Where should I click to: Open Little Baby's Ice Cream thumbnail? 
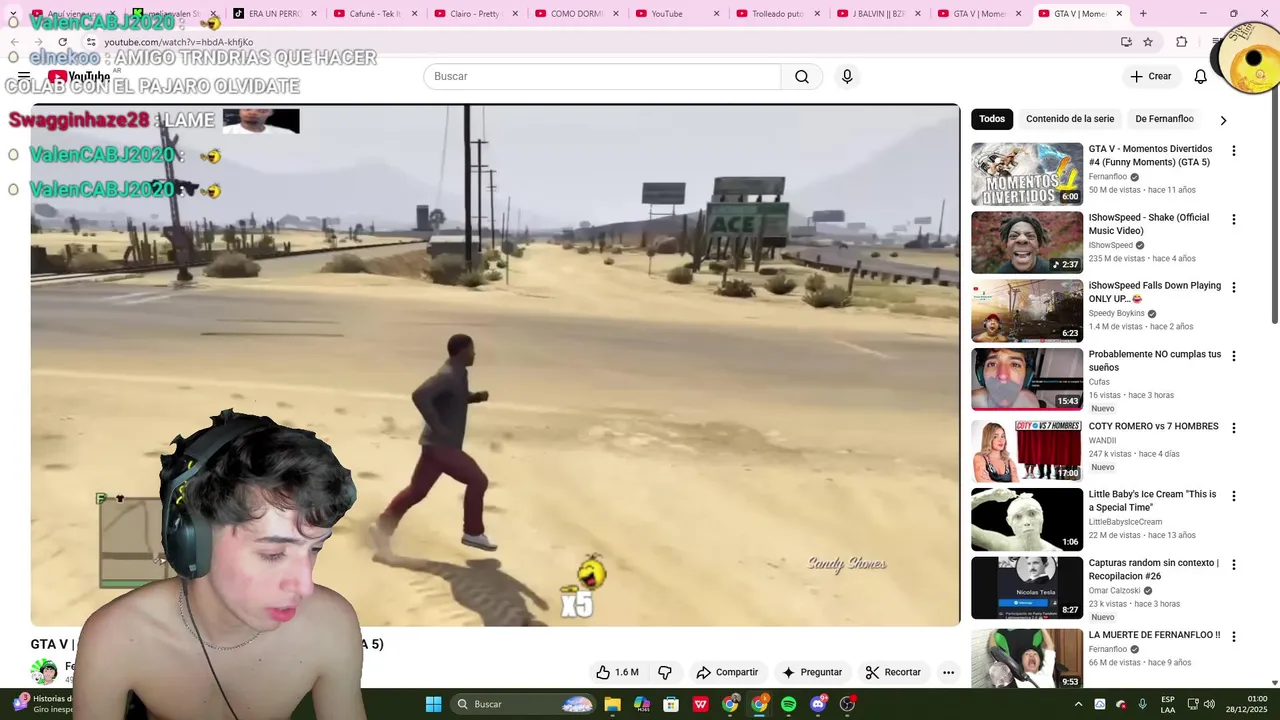coord(1027,519)
